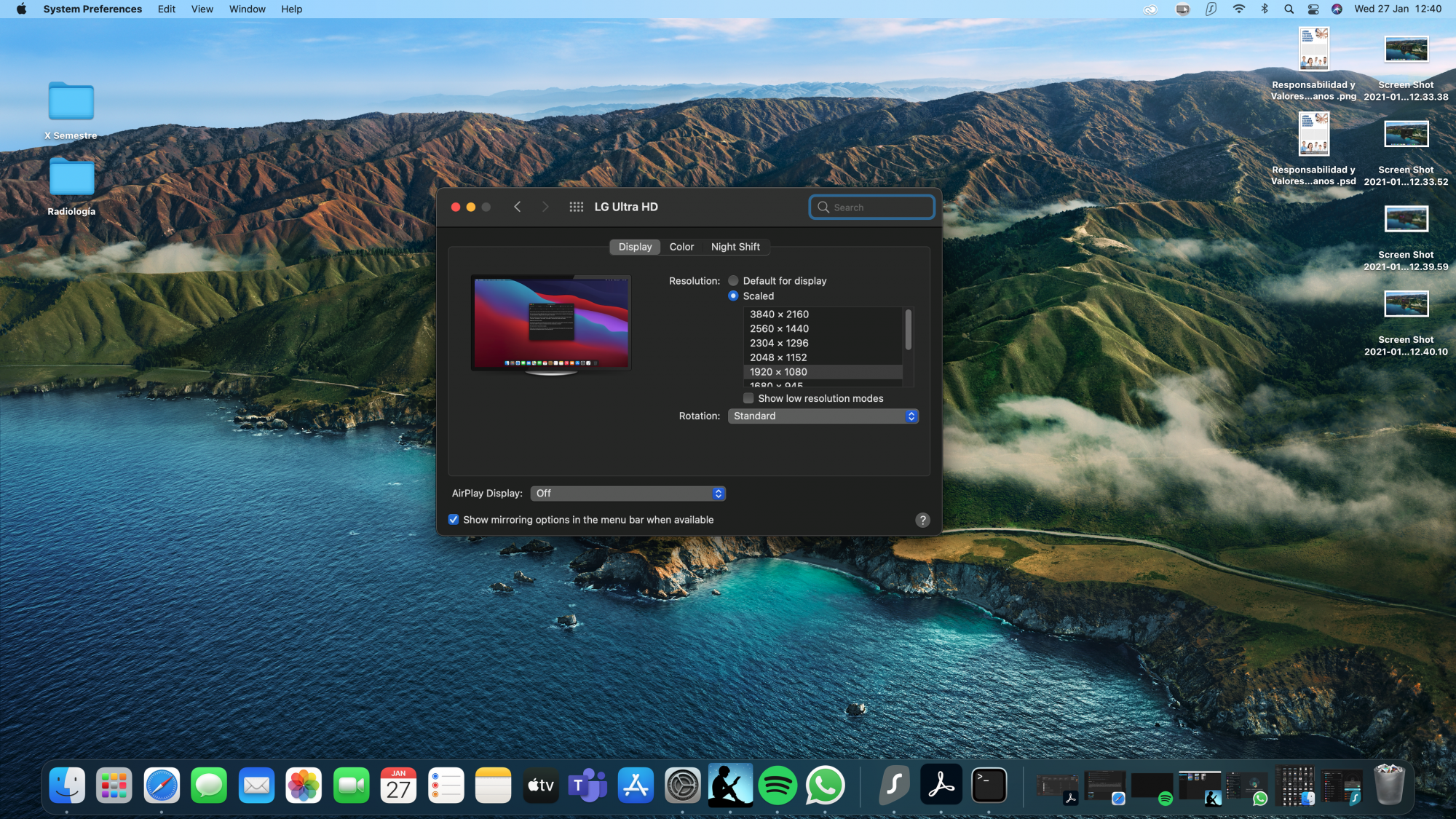Open the Color tab
This screenshot has height=819, width=1456.
click(x=681, y=247)
